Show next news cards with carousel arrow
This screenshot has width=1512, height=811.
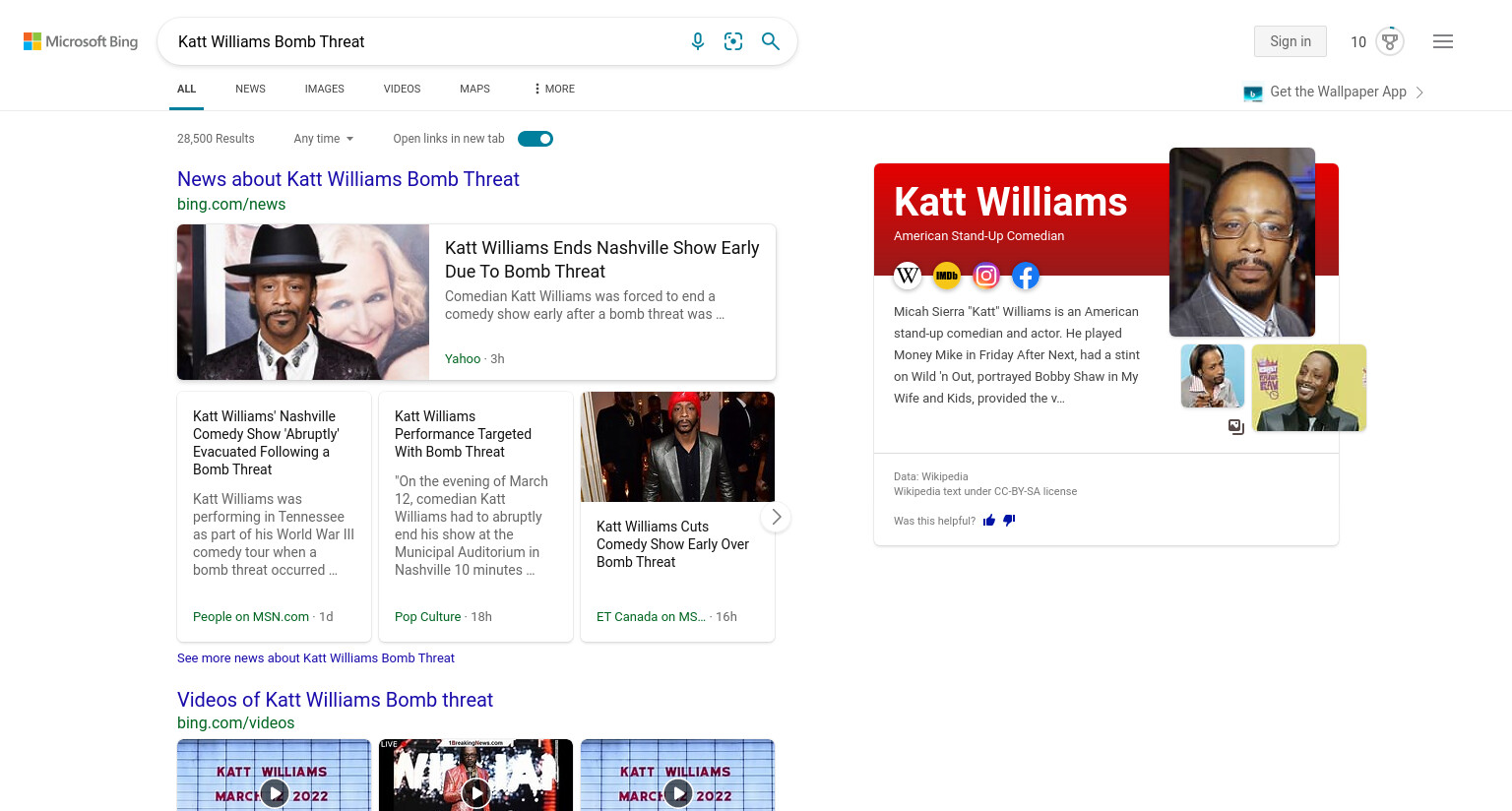point(776,517)
